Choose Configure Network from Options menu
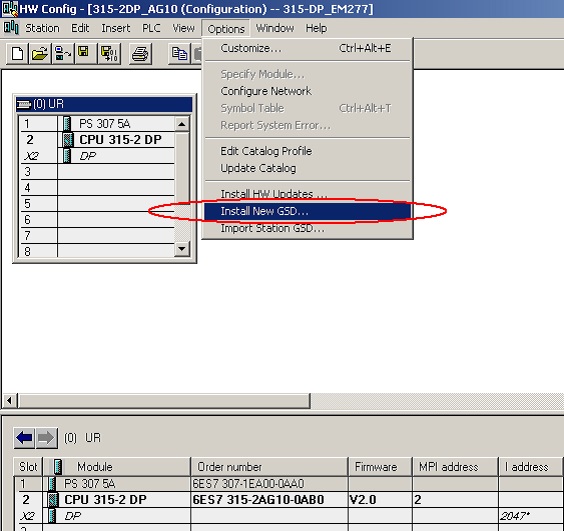 point(266,91)
